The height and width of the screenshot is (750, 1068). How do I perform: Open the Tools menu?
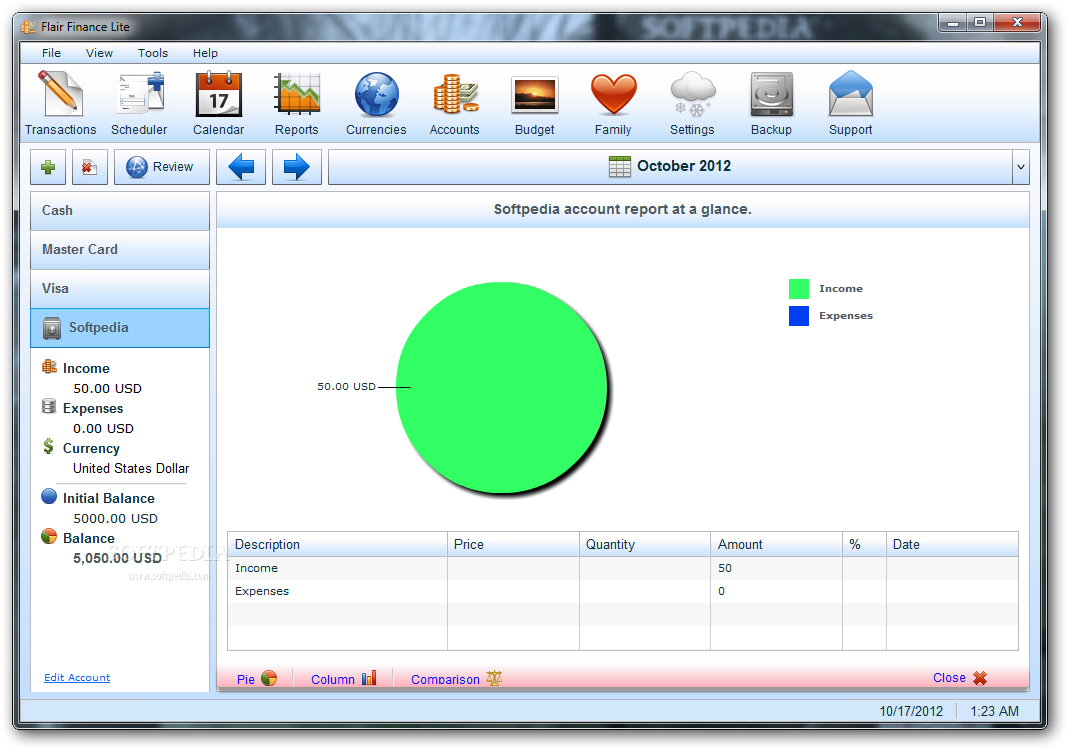point(153,53)
